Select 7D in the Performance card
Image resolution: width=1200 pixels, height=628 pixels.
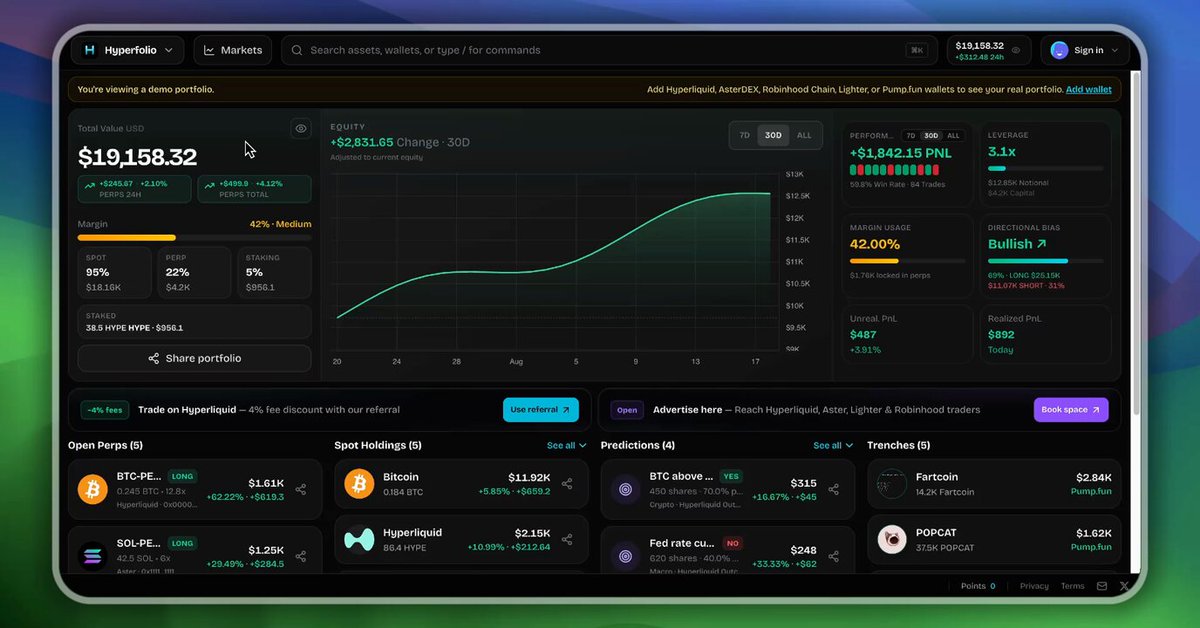(911, 135)
